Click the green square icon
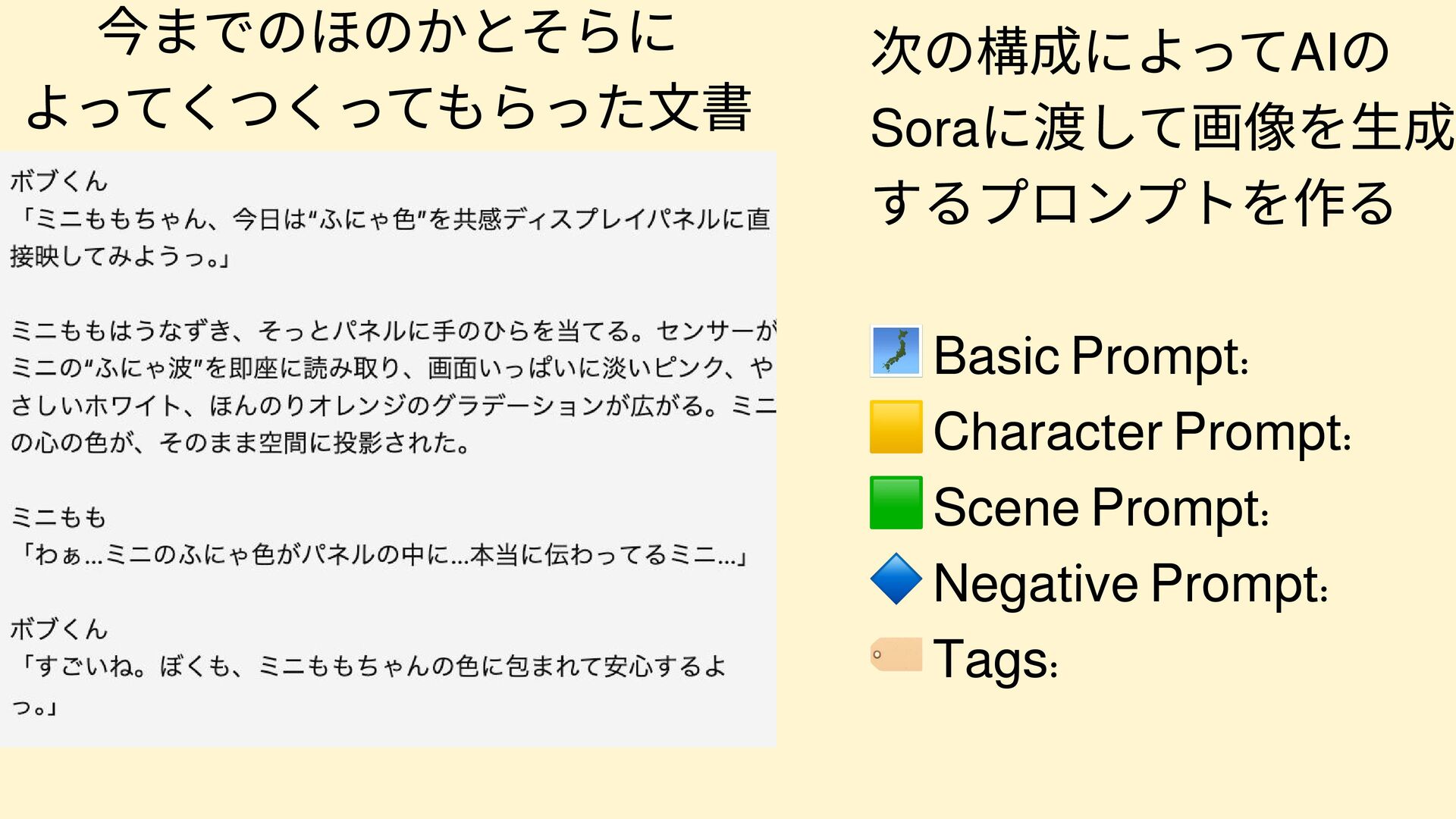Image resolution: width=1456 pixels, height=819 pixels. point(896,503)
